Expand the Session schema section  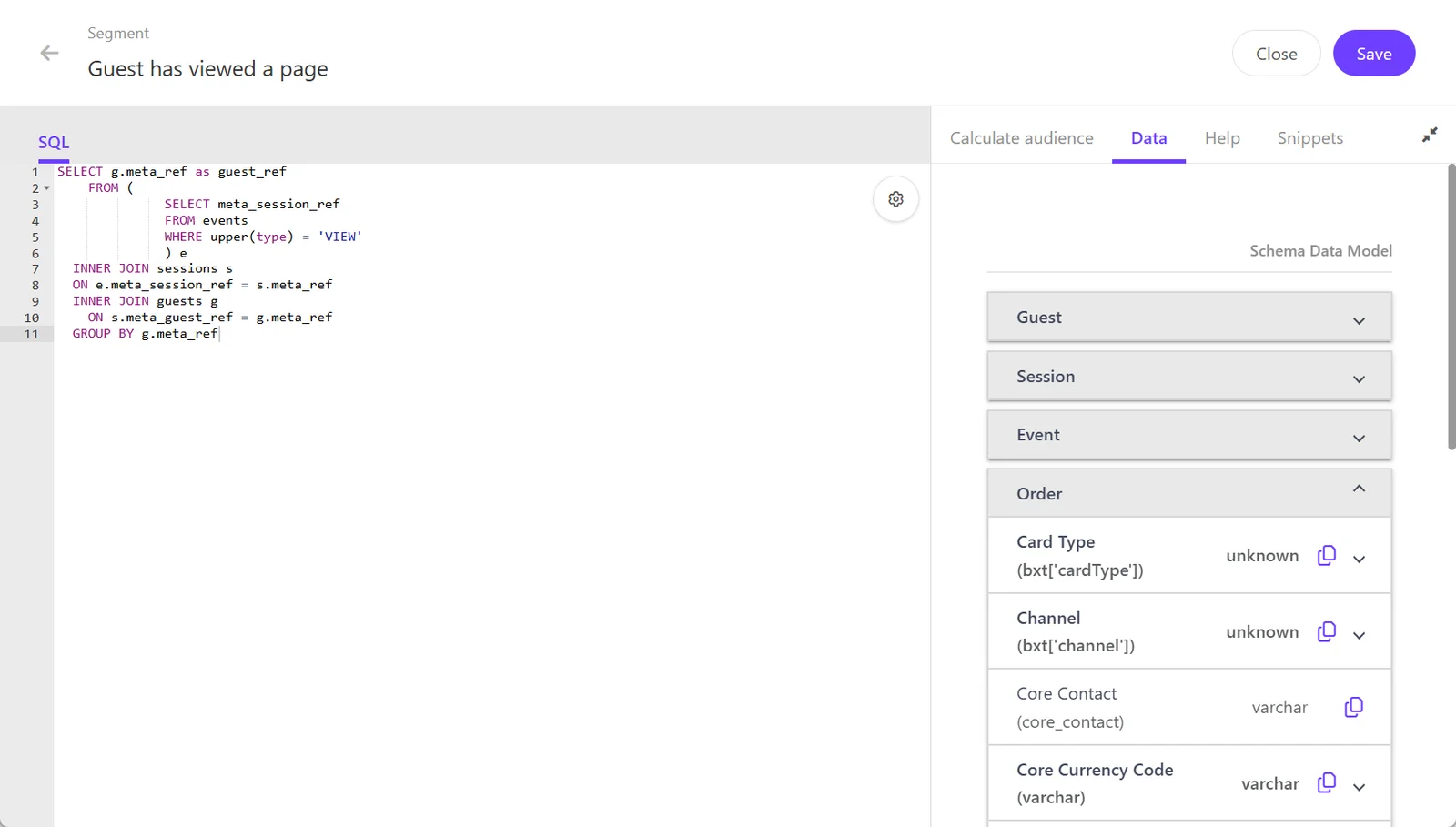pos(1189,377)
